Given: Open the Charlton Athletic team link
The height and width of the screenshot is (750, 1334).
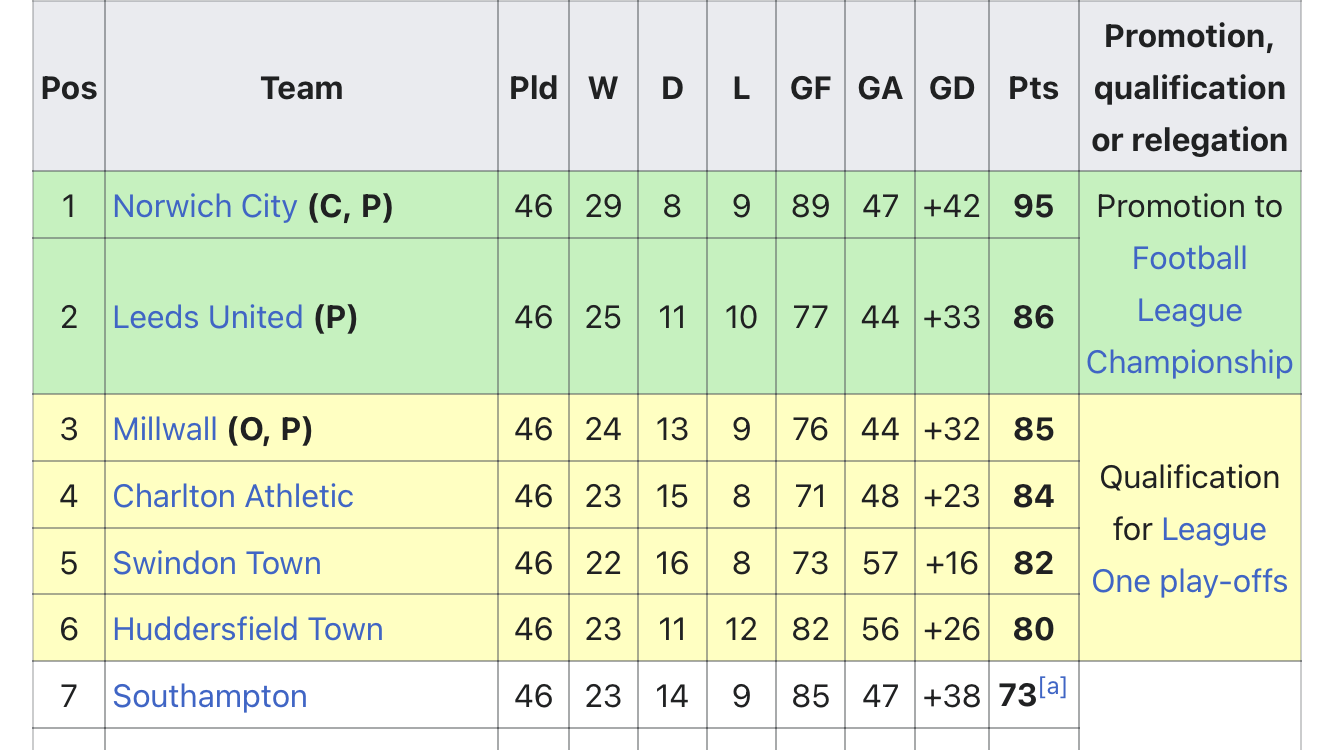Looking at the screenshot, I should 233,496.
